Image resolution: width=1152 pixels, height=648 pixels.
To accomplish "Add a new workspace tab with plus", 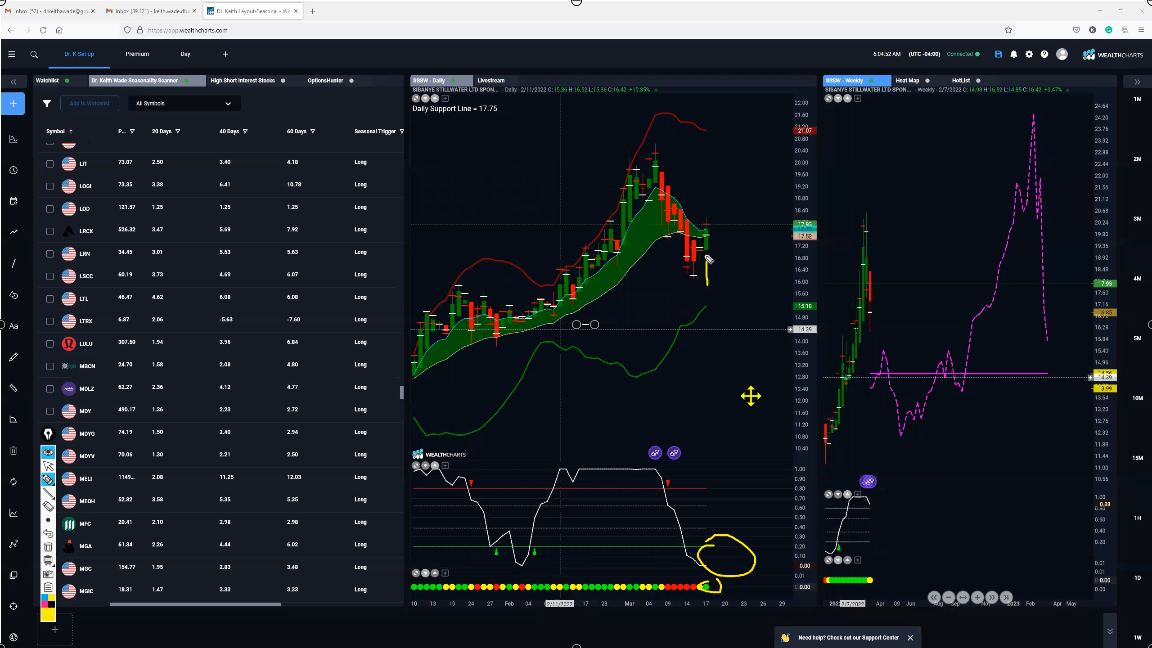I will pyautogui.click(x=225, y=54).
